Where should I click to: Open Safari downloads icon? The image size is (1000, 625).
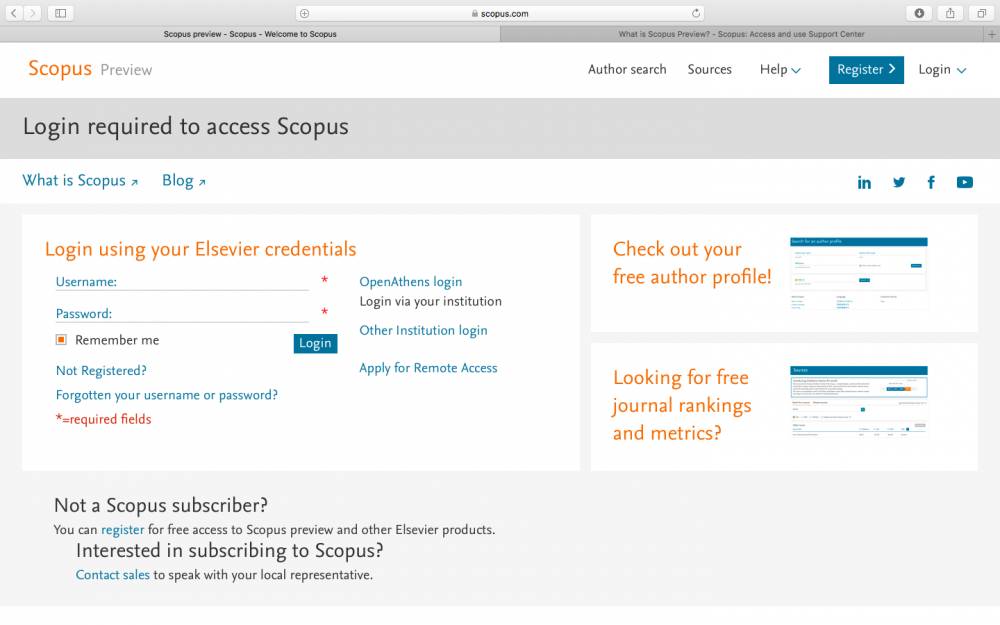click(919, 13)
